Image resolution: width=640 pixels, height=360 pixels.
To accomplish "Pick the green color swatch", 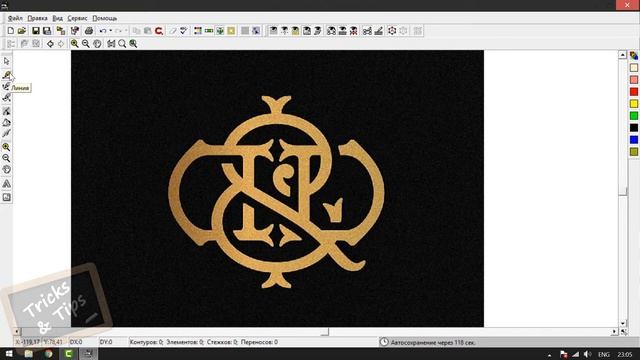I will [633, 116].
